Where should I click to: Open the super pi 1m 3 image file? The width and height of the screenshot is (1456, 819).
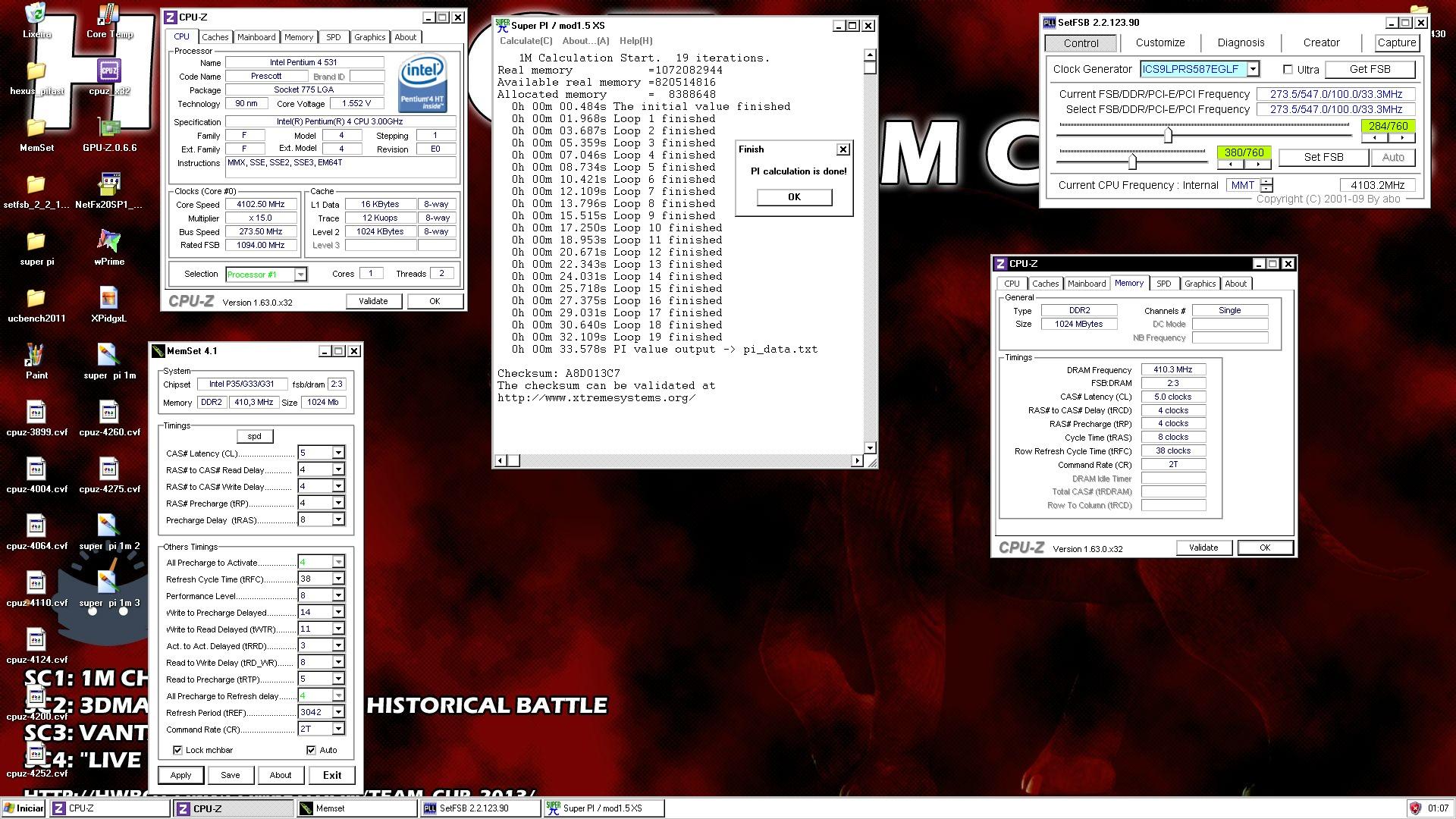109,589
